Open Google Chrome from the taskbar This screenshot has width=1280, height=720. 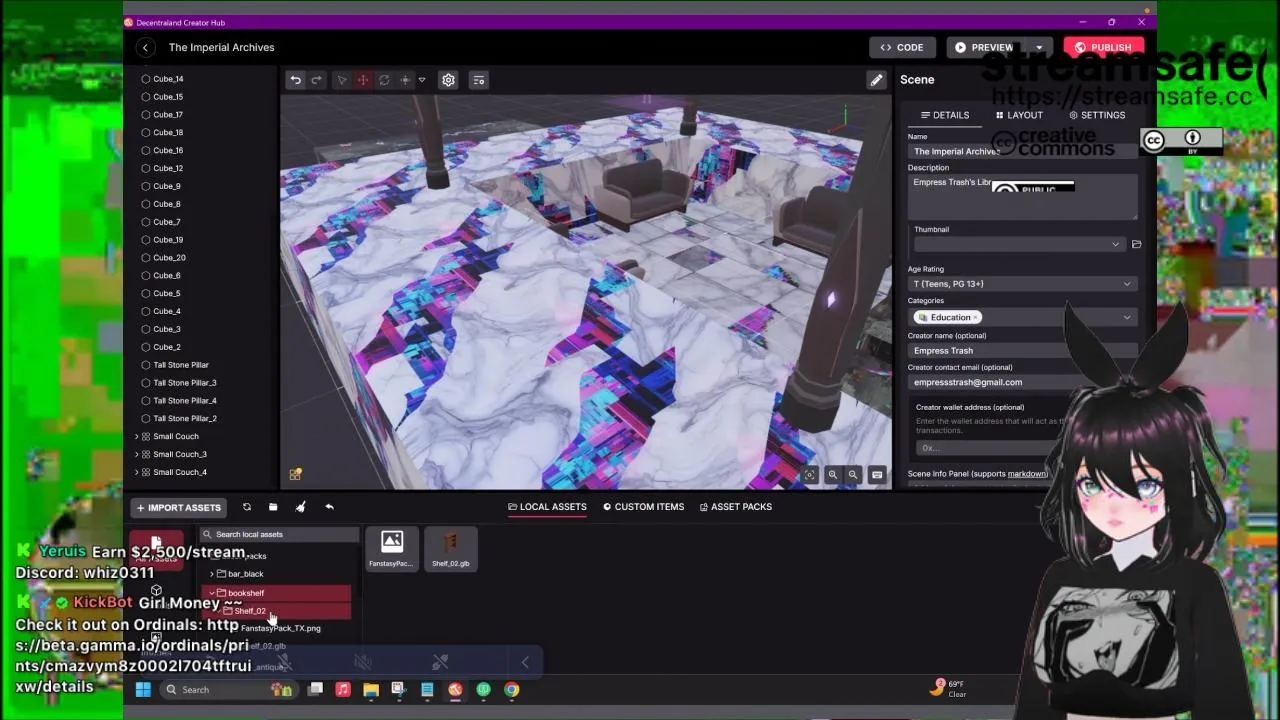point(511,689)
